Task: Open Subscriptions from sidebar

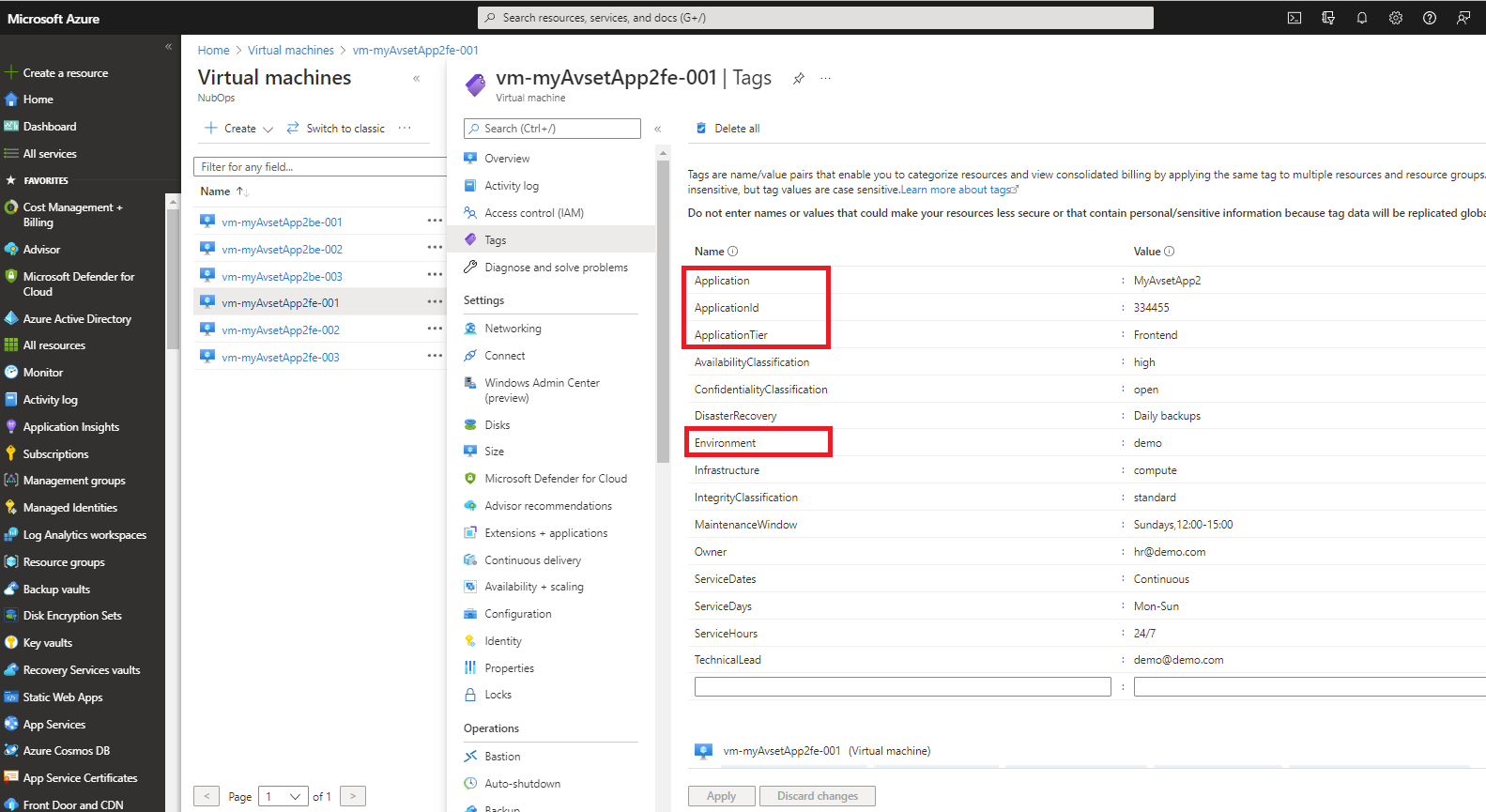Action: point(55,454)
